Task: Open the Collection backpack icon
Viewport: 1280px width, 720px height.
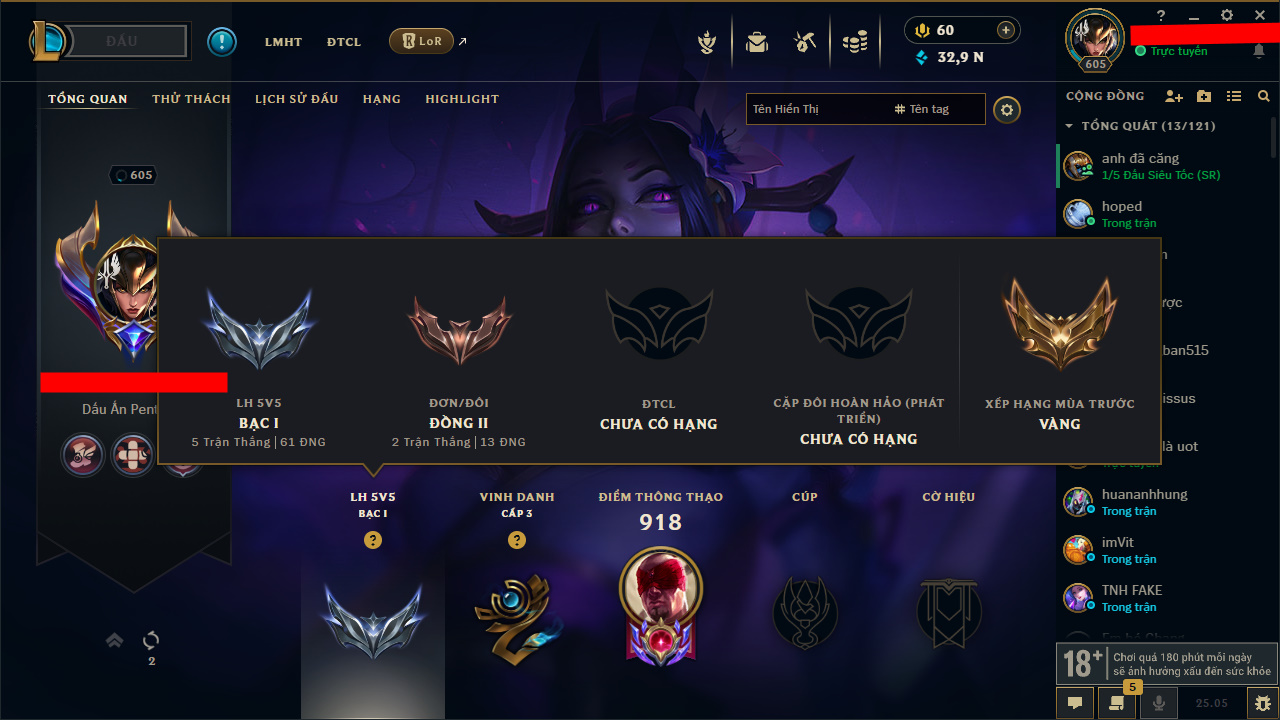Action: click(x=757, y=42)
